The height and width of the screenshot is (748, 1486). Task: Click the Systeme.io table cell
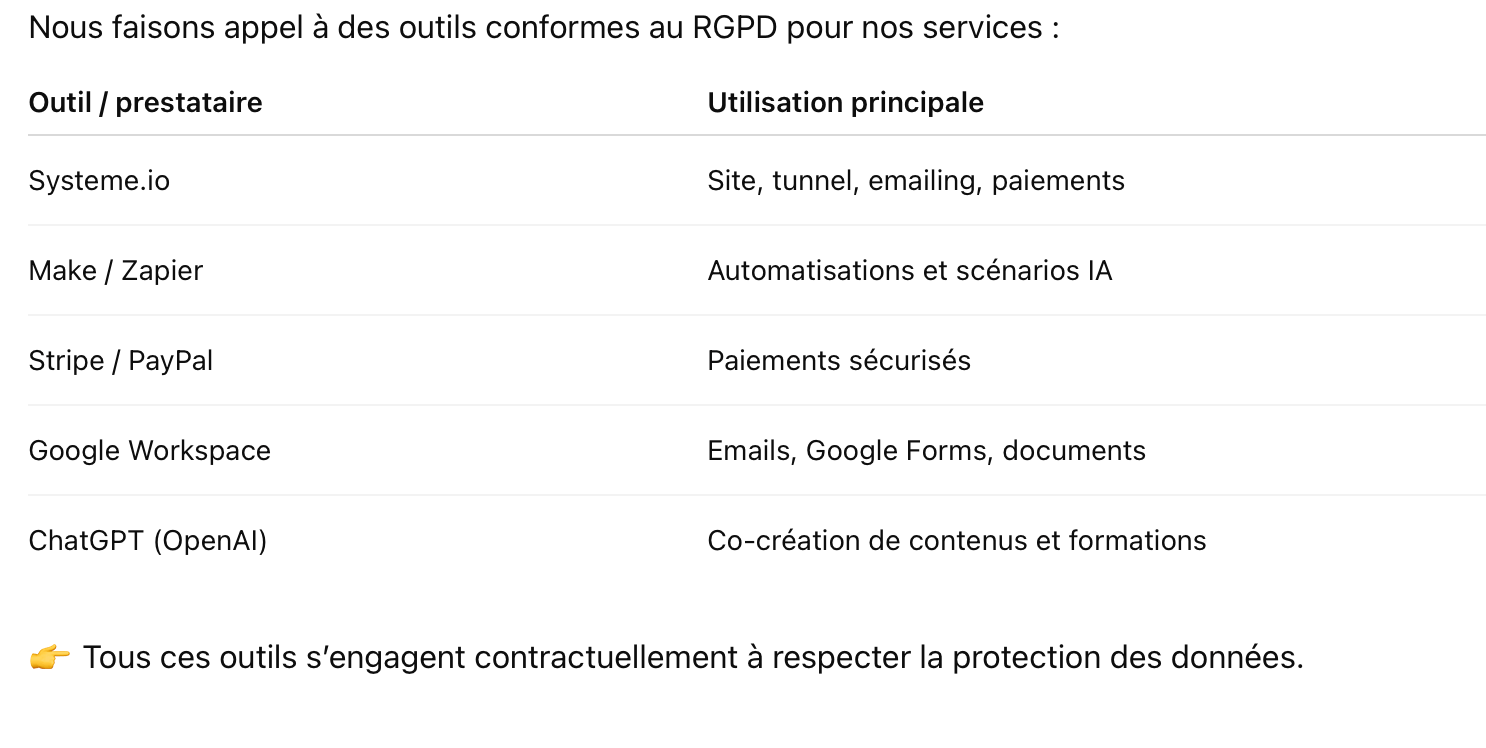[99, 181]
